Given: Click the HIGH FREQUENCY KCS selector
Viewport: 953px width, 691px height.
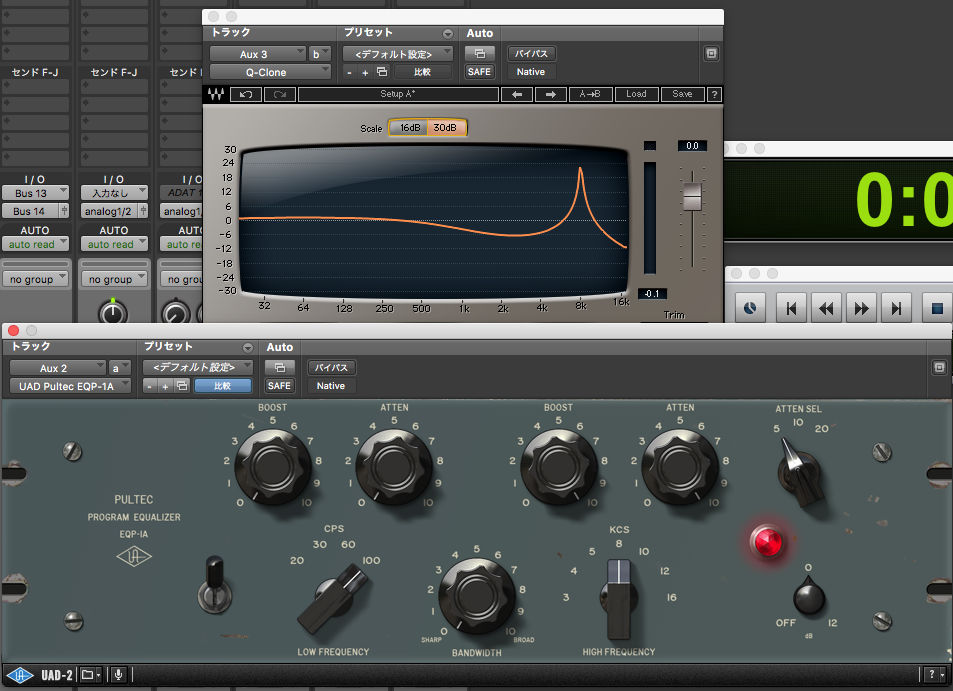Looking at the screenshot, I should (619, 599).
